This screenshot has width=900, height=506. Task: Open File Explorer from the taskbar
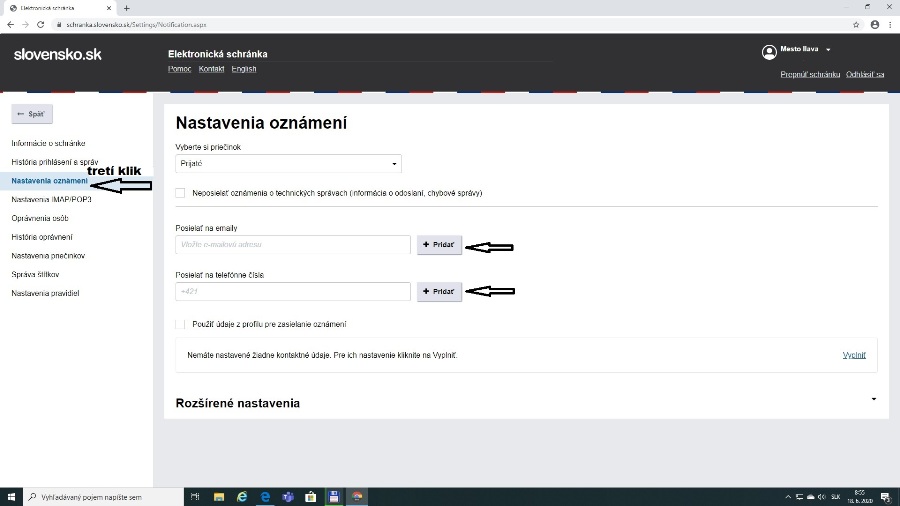pos(219,497)
